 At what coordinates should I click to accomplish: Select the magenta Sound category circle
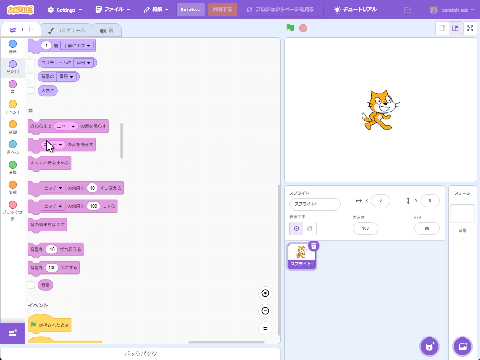[x=13, y=84]
